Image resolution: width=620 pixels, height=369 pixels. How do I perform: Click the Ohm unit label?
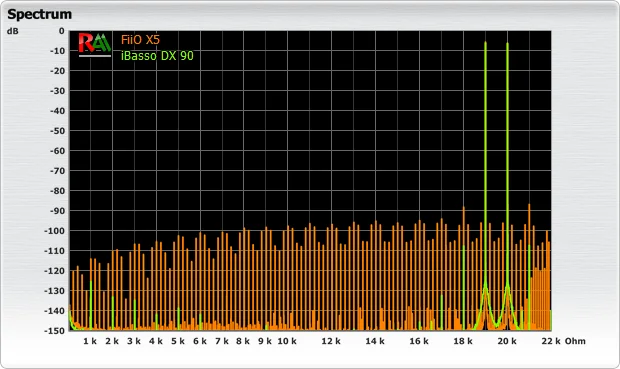[575, 341]
